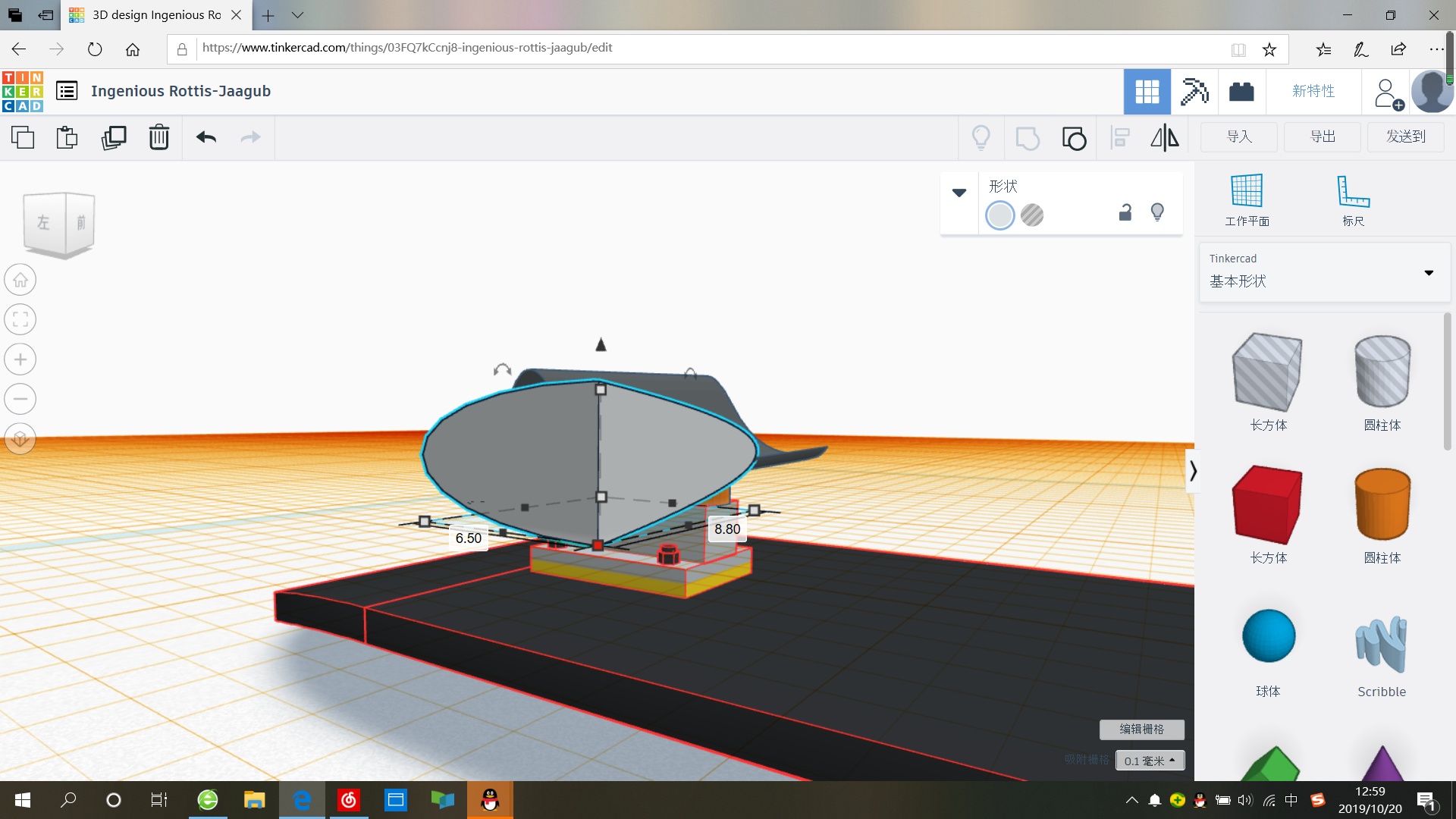This screenshot has width=1456, height=819.
Task: Open the 基本形状 shapes category dropdown
Action: point(1324,271)
